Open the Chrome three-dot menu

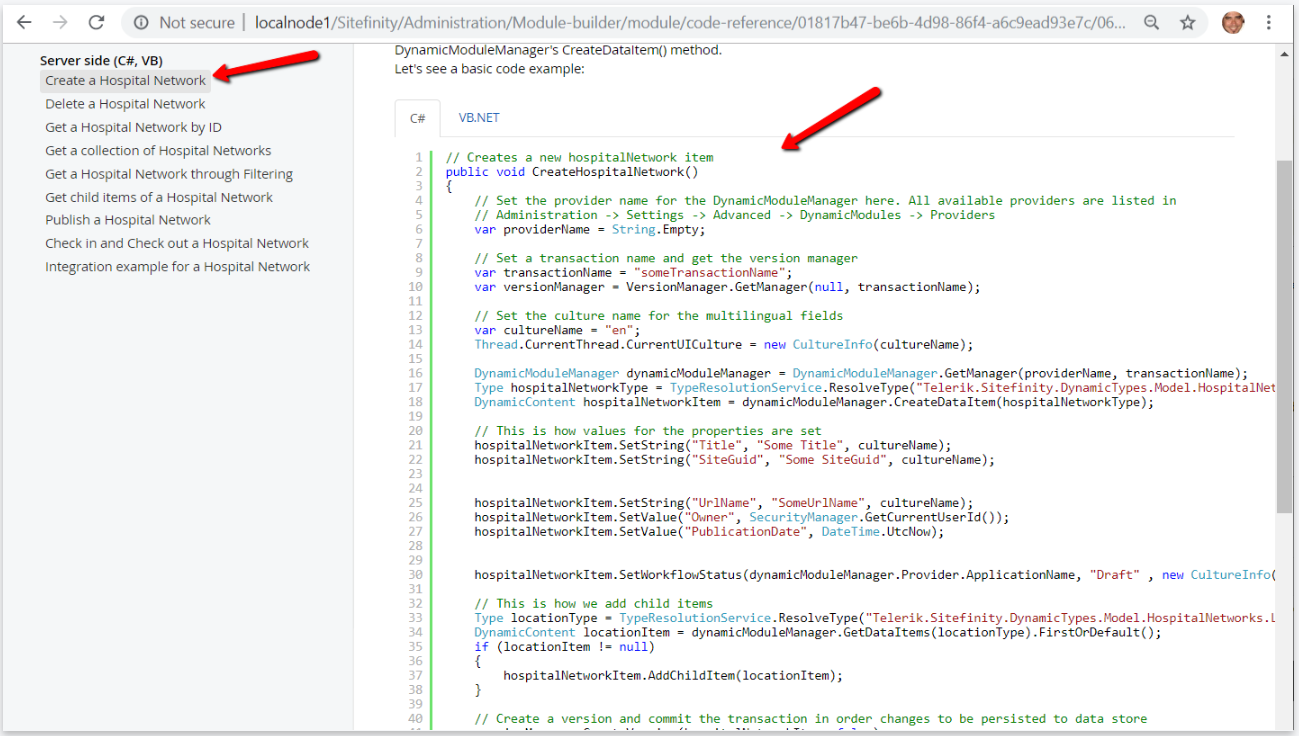coord(1269,22)
